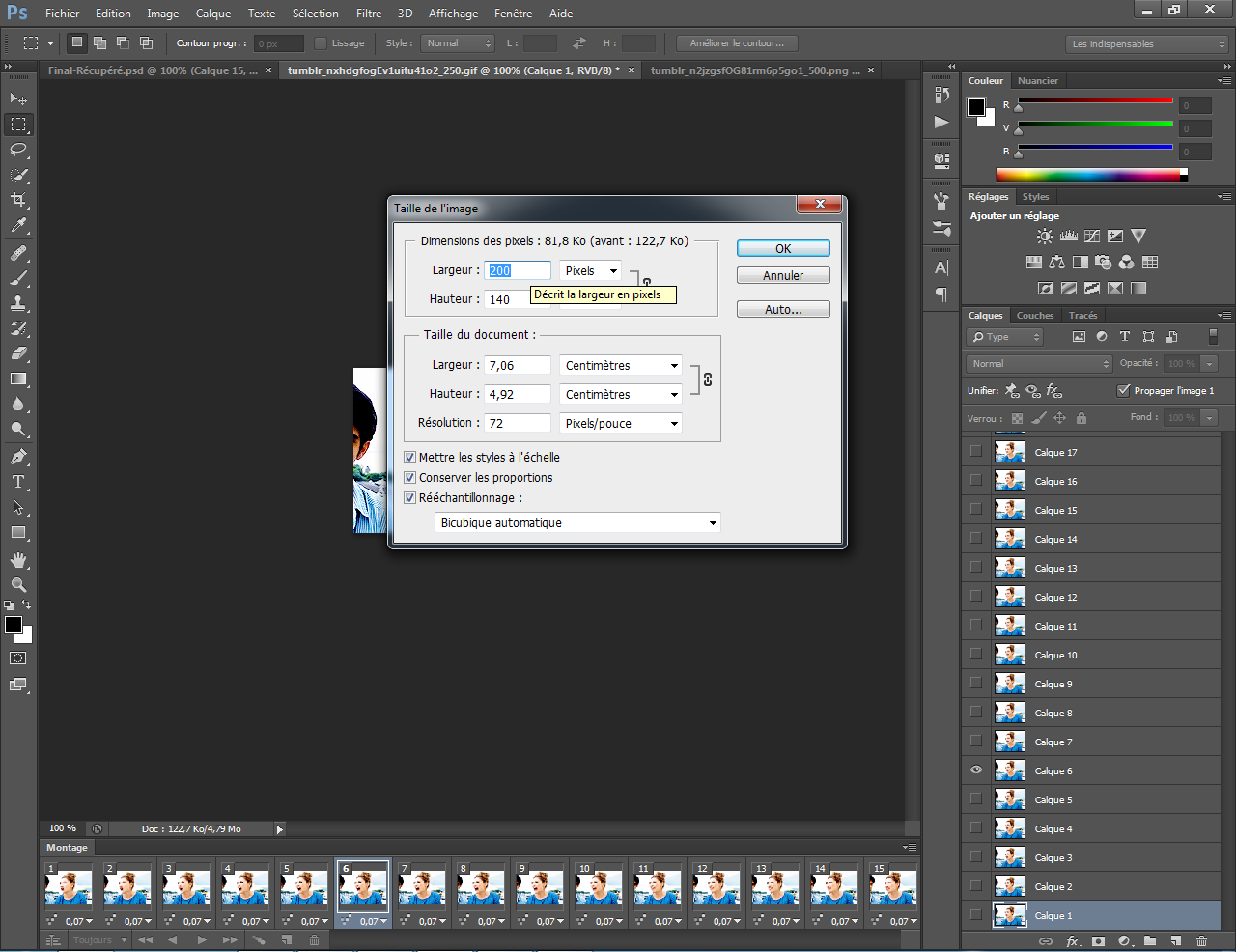The height and width of the screenshot is (952, 1236).
Task: Click the pixel Hauteur field showing 140
Action: (x=507, y=300)
